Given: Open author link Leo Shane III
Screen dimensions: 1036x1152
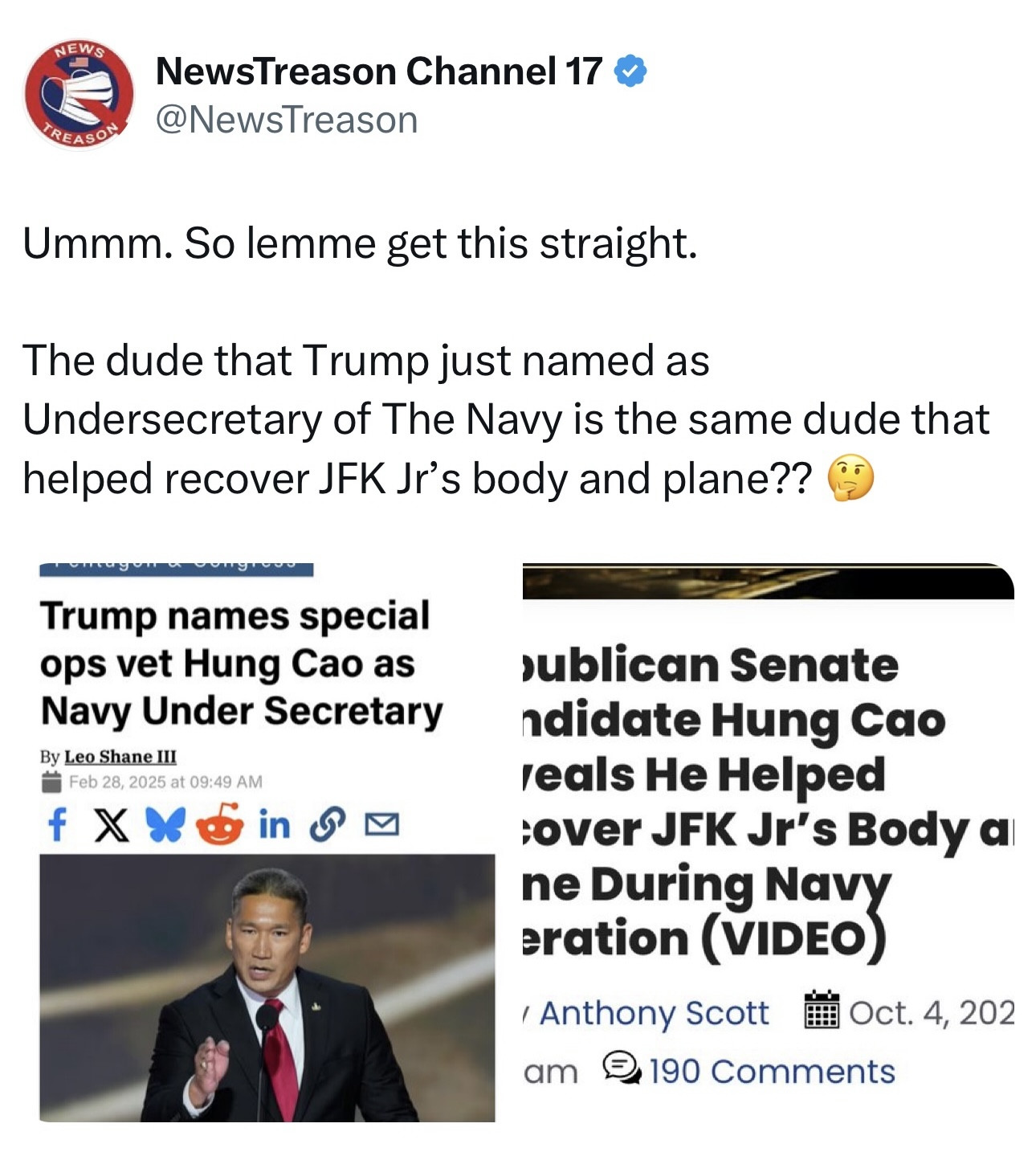Looking at the screenshot, I should click(120, 757).
